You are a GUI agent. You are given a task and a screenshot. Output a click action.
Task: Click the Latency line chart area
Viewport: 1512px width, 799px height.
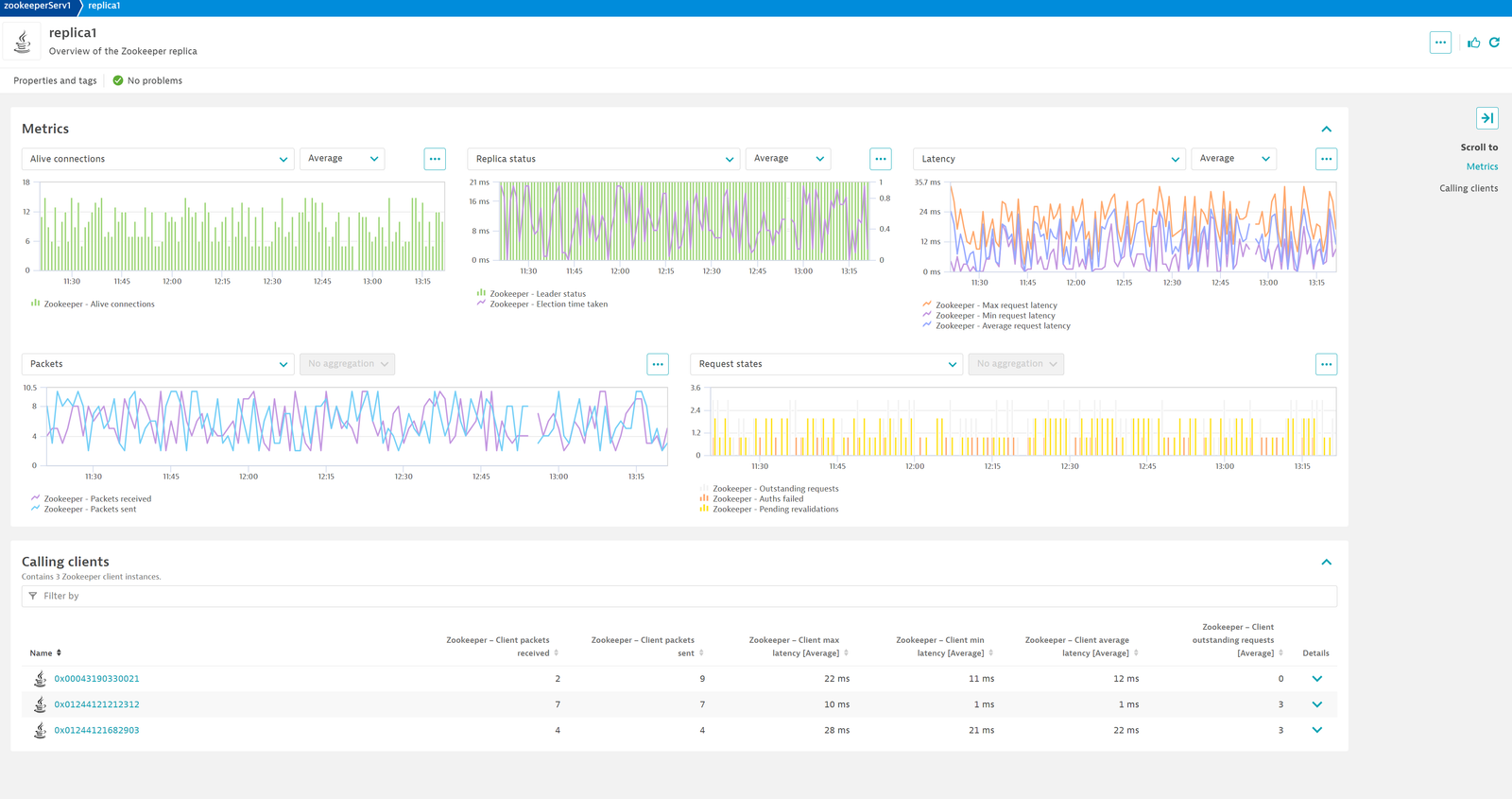pyautogui.click(x=1143, y=227)
